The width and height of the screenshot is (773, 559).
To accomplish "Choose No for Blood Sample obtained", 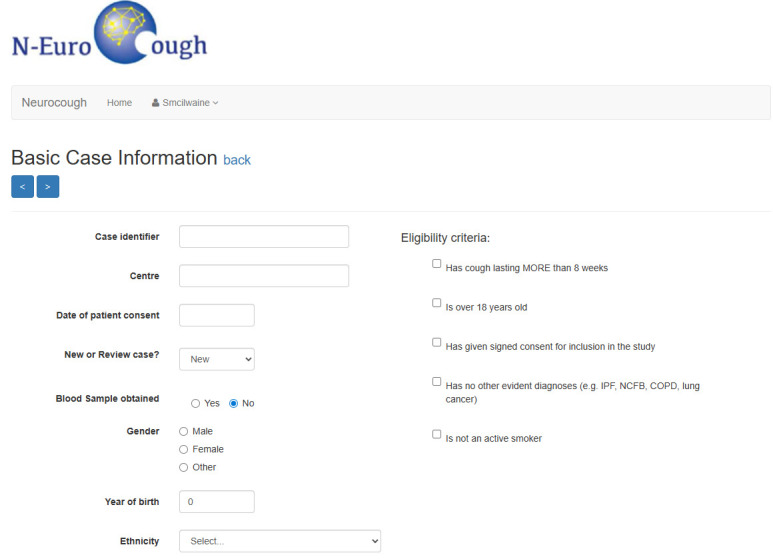I will point(234,403).
